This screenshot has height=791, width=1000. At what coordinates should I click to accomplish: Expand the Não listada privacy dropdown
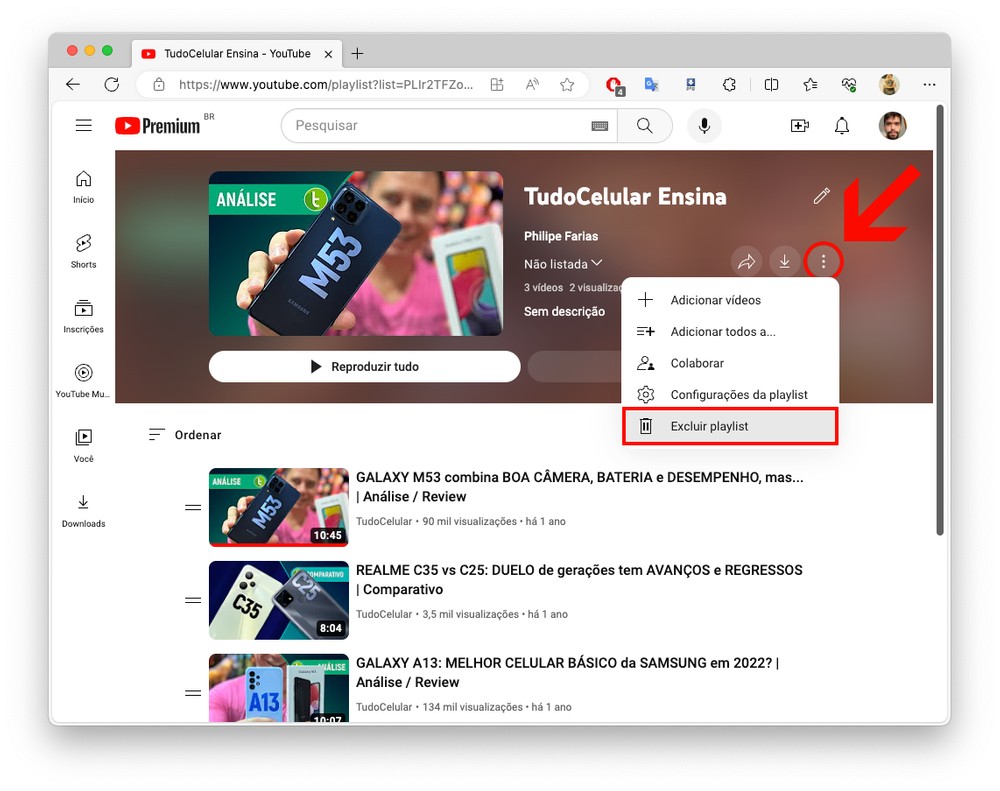point(564,264)
